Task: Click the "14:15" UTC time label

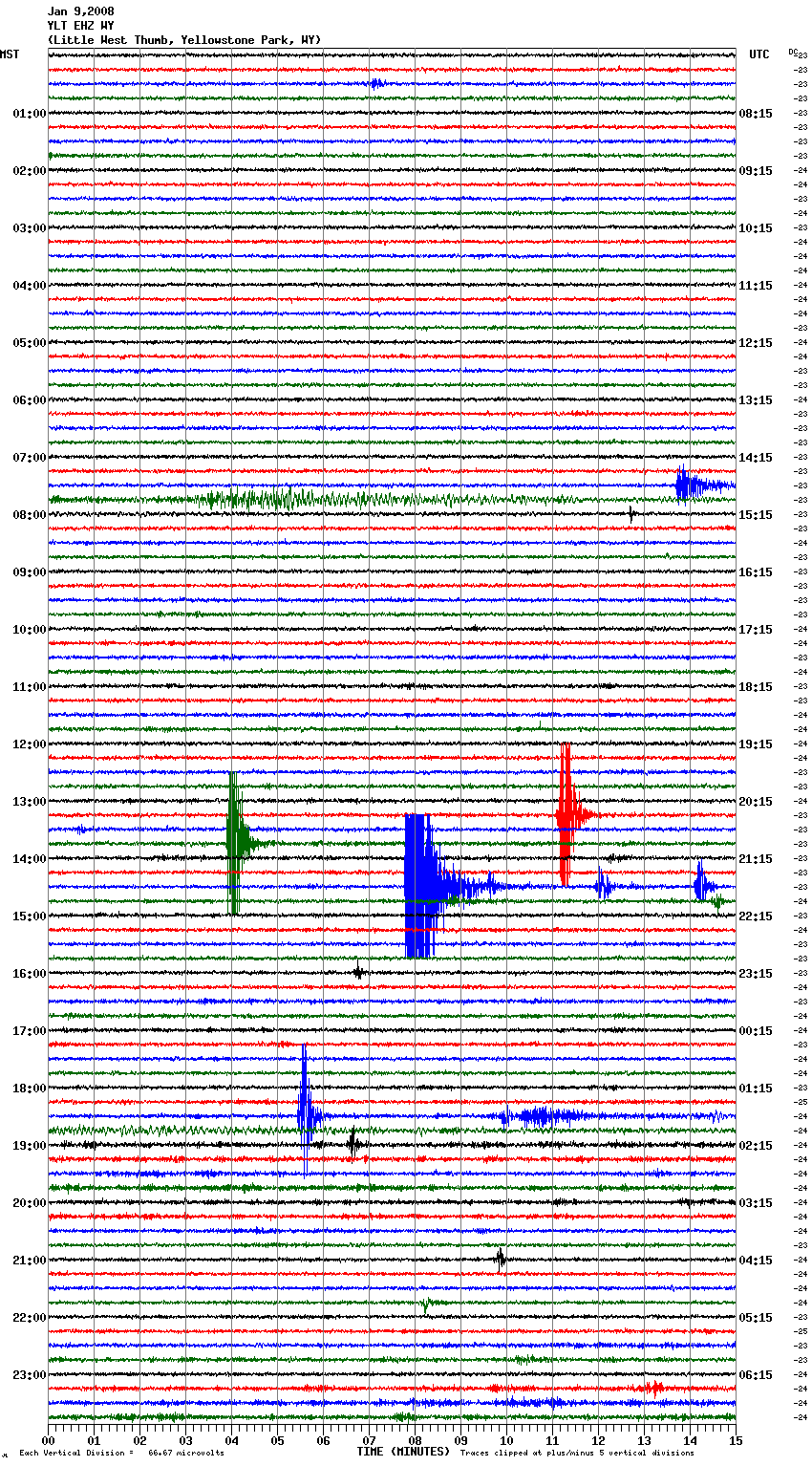Action: click(756, 458)
